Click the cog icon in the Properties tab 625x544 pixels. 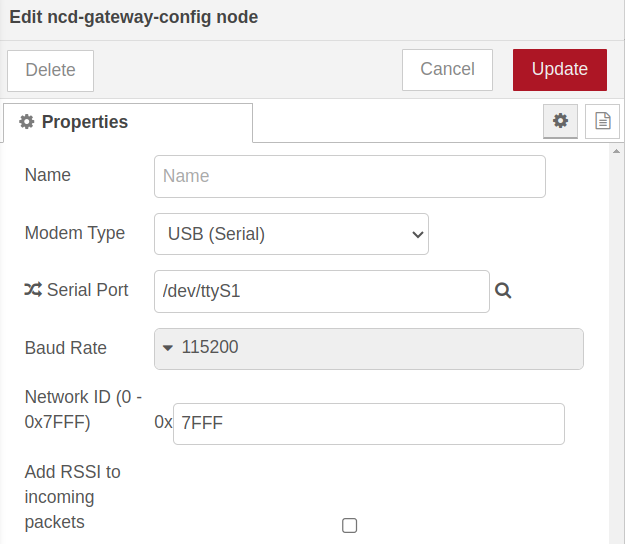pos(27,122)
